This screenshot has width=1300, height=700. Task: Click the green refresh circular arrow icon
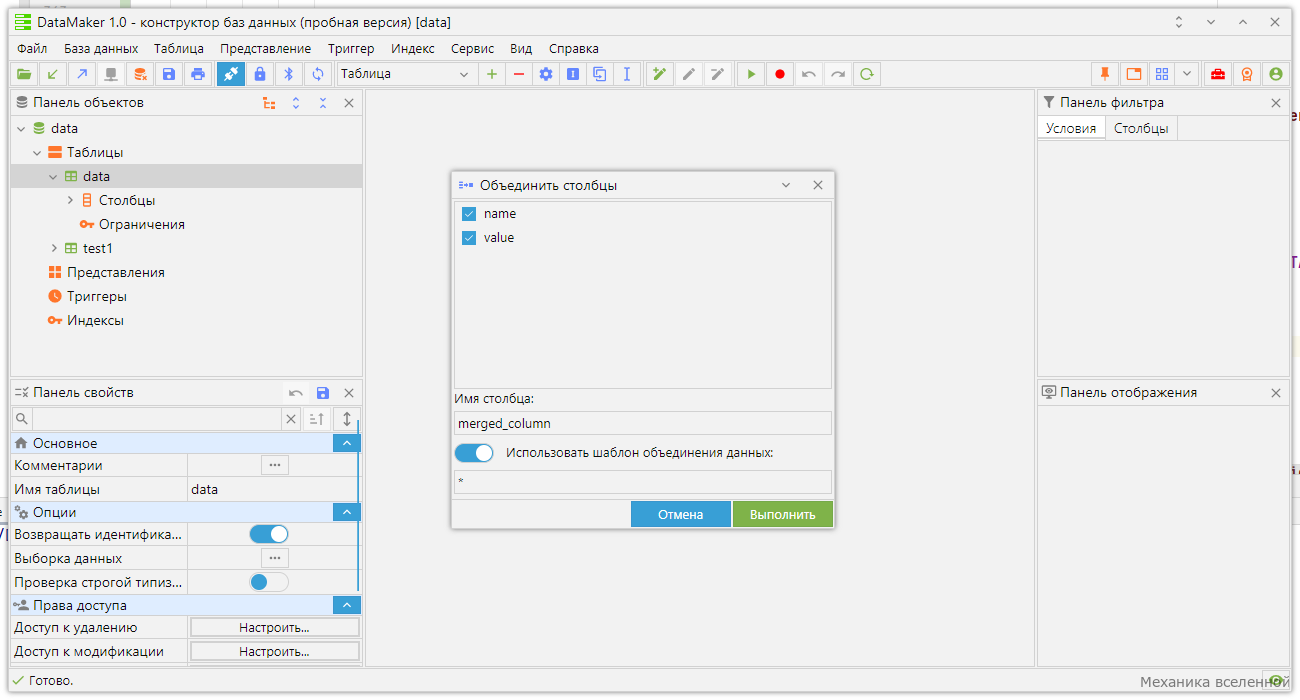pos(867,74)
